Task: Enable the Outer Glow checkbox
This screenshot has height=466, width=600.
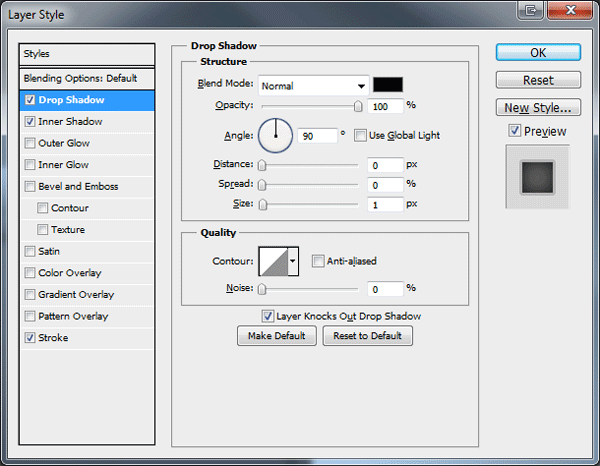Action: [30, 143]
